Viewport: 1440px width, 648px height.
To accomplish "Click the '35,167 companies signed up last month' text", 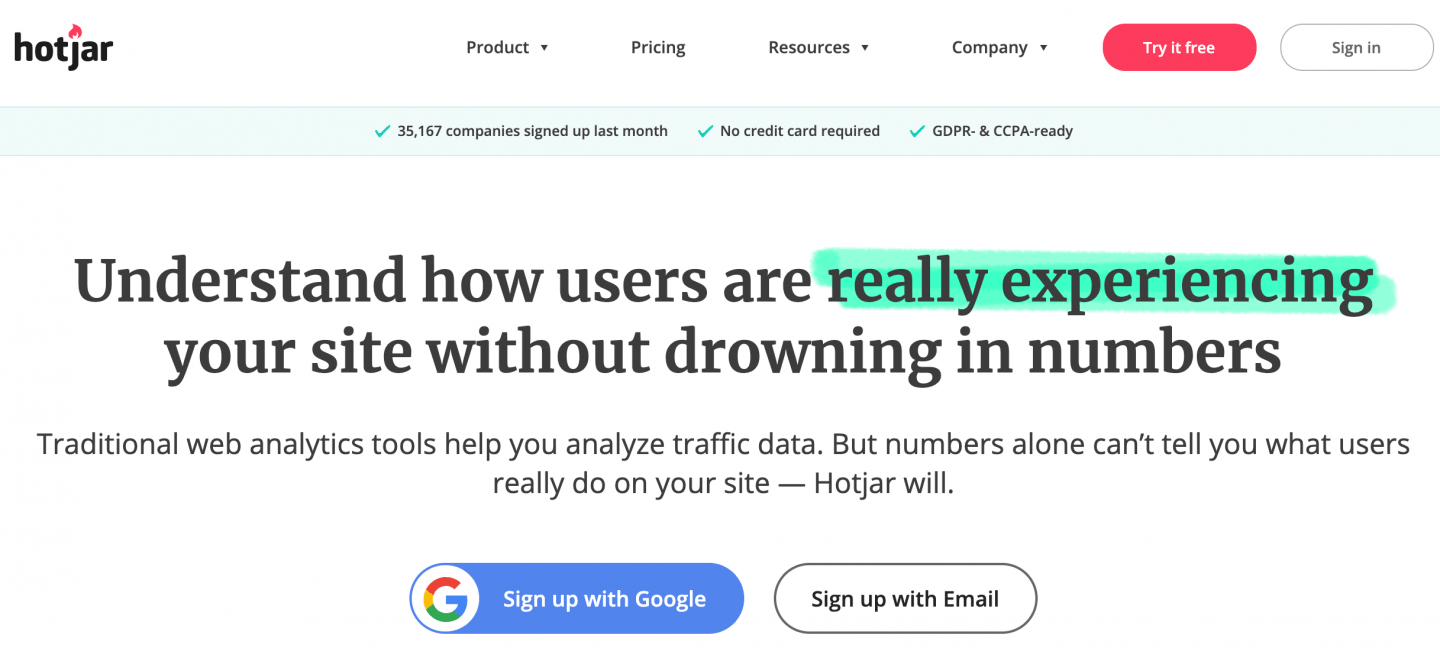I will (532, 131).
